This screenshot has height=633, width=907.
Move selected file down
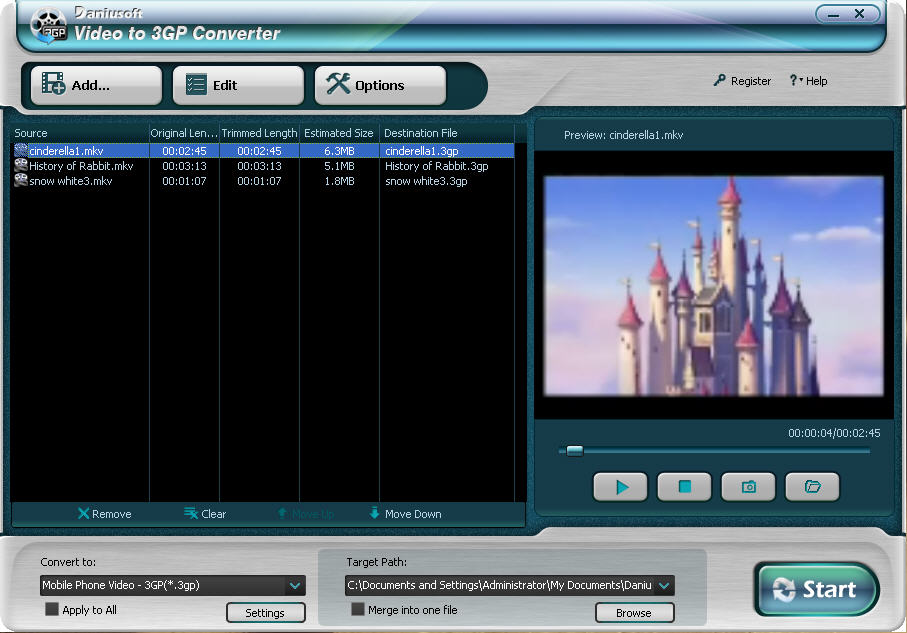(405, 514)
